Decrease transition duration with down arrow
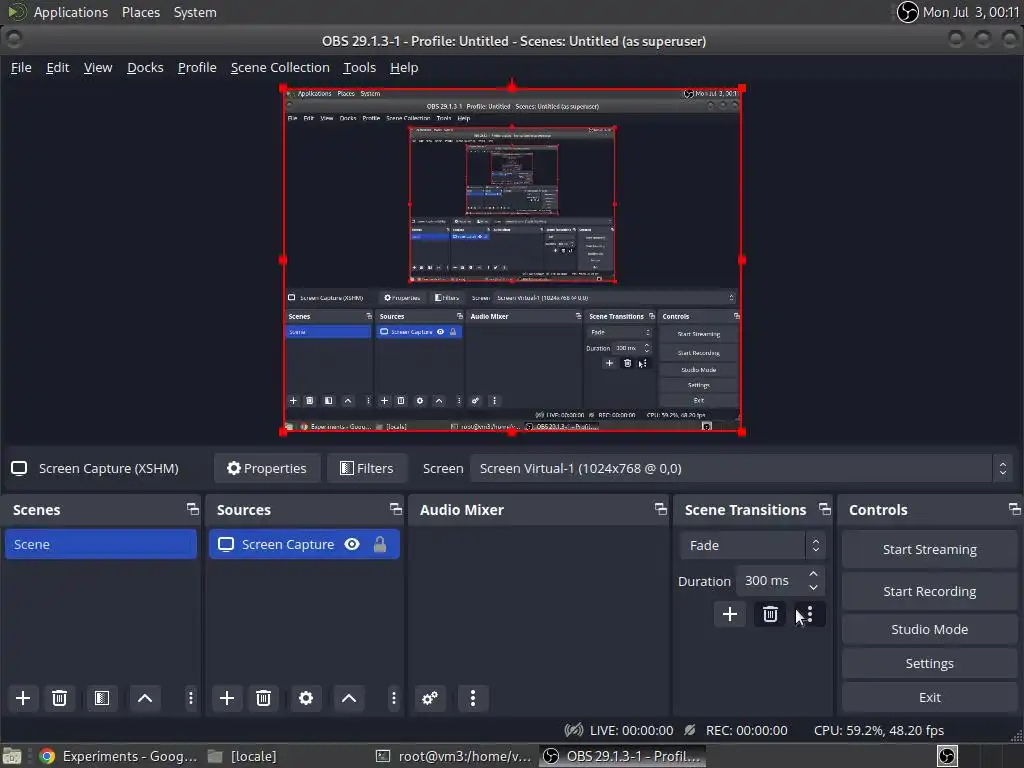 [813, 587]
